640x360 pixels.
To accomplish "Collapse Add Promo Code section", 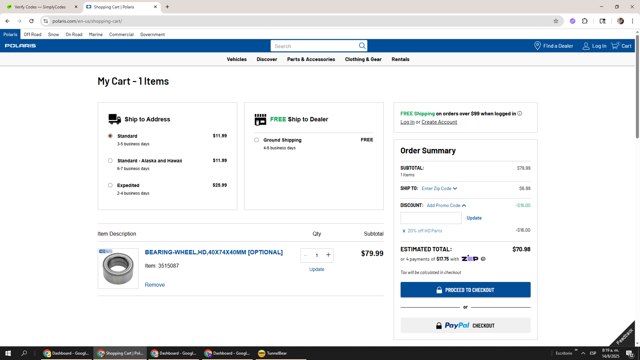I will (x=446, y=205).
